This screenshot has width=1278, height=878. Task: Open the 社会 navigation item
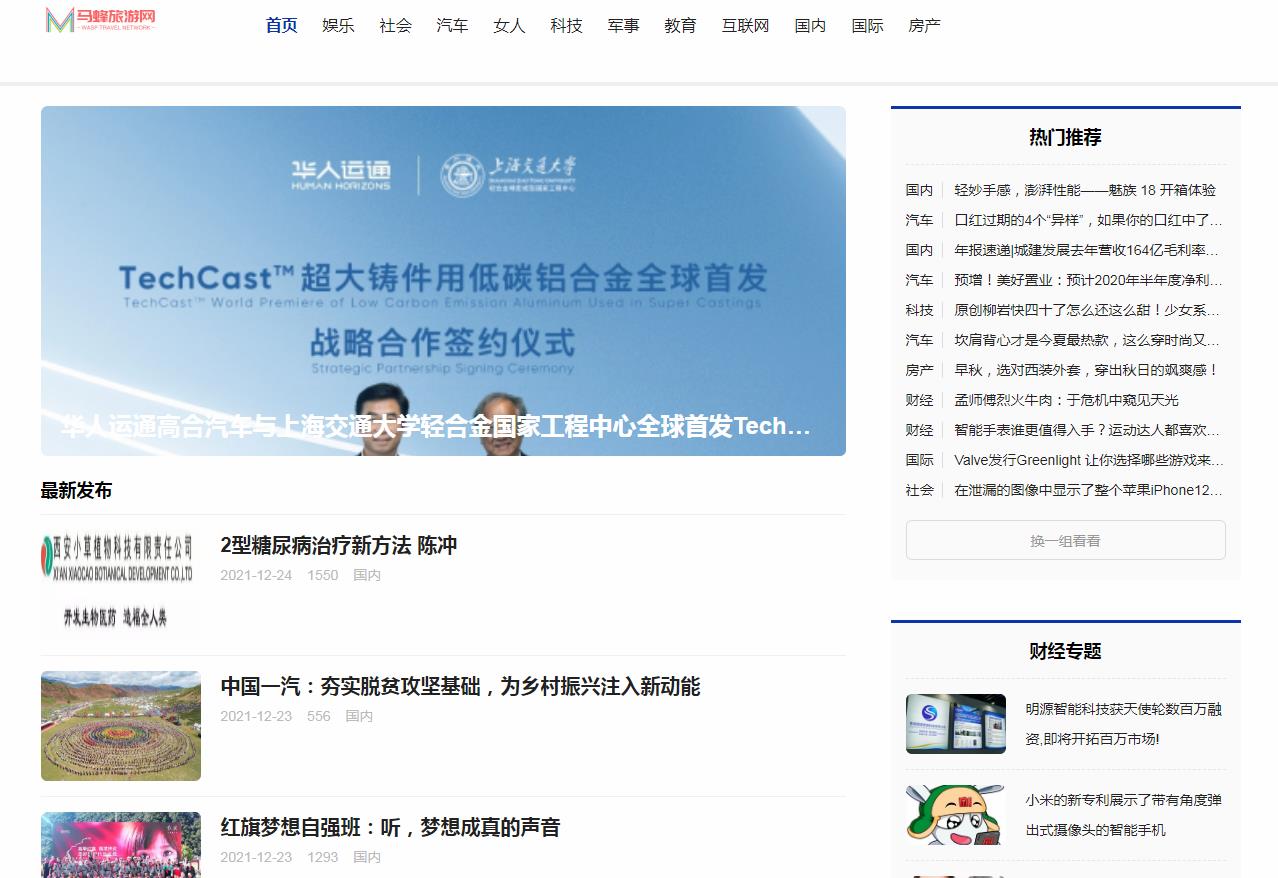tap(395, 26)
